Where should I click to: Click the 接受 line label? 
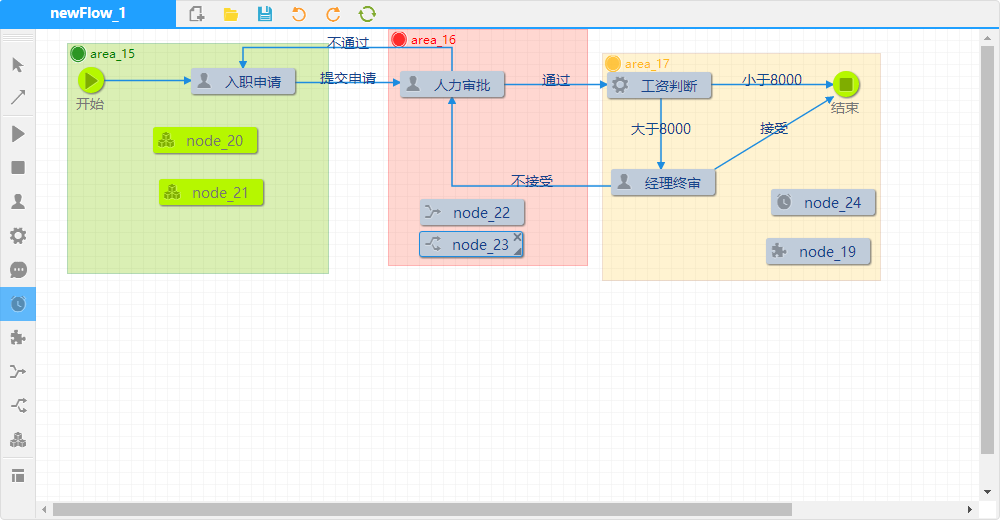[774, 128]
